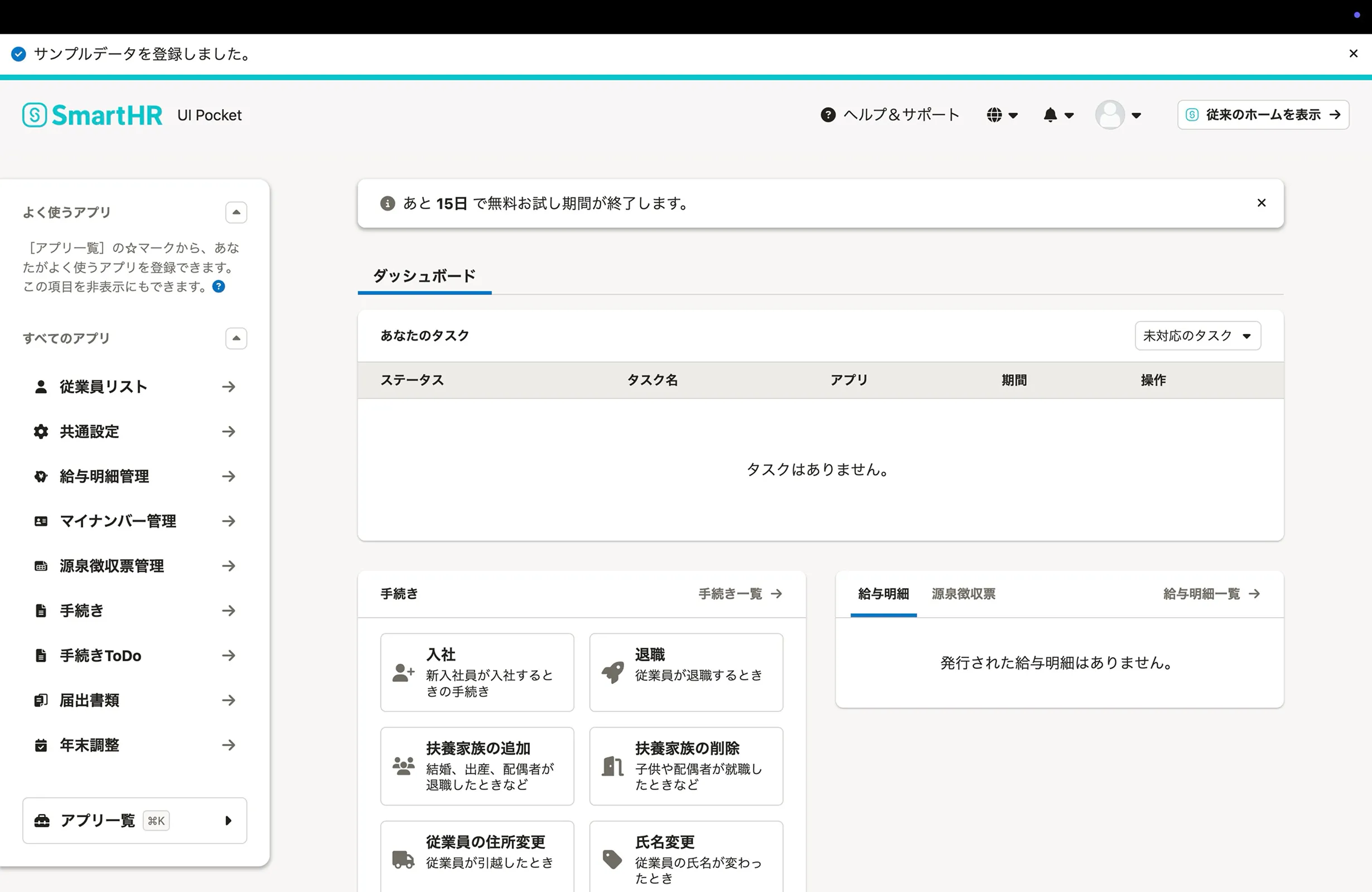The height and width of the screenshot is (892, 1372).
Task: Select the ダッシュボード tab
Action: point(424,276)
